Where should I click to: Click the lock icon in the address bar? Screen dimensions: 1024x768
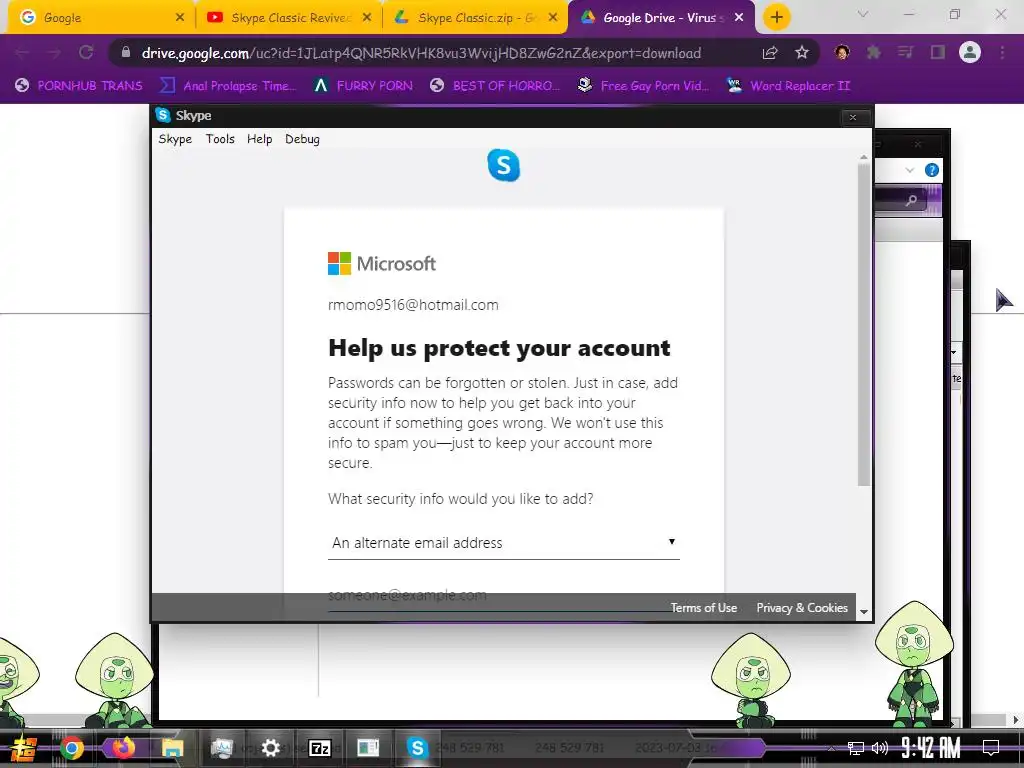click(x=125, y=53)
